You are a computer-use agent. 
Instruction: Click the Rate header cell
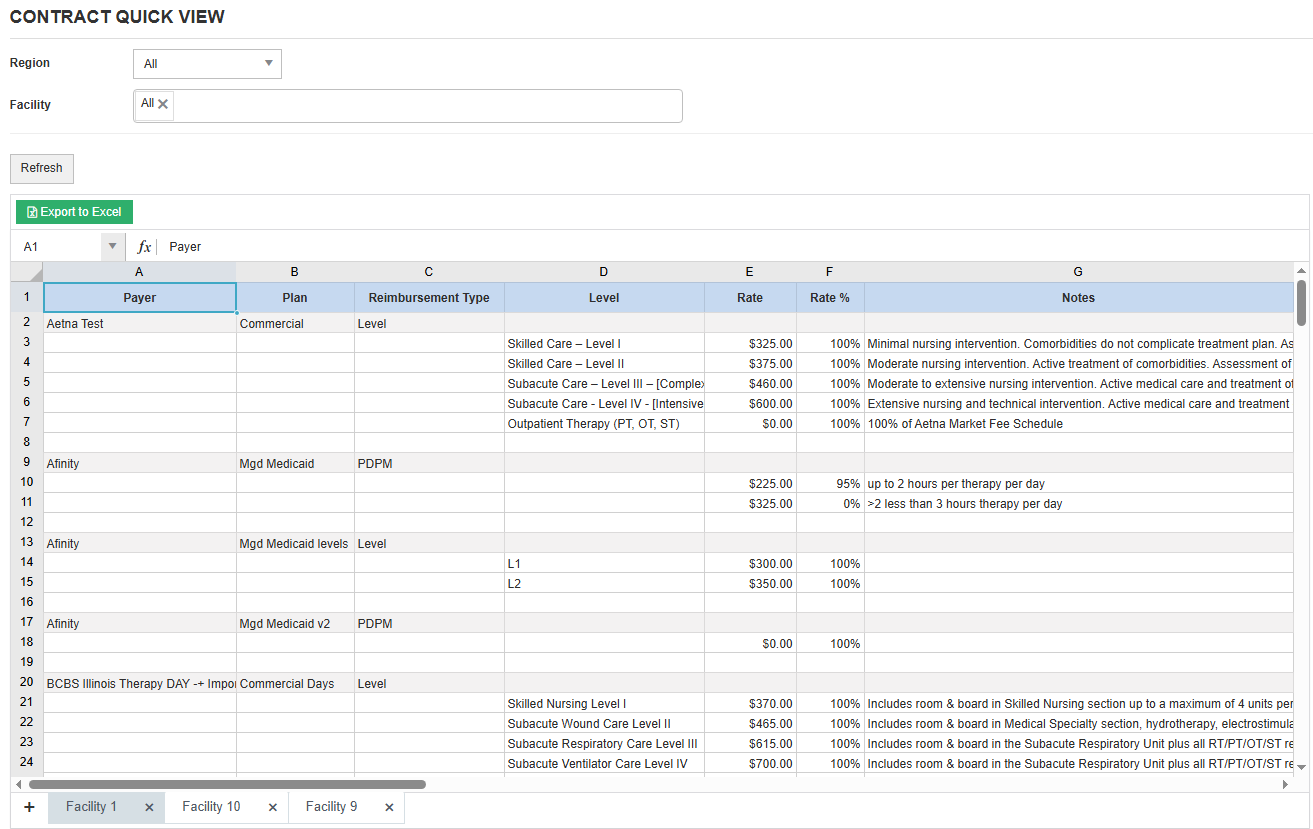(750, 298)
